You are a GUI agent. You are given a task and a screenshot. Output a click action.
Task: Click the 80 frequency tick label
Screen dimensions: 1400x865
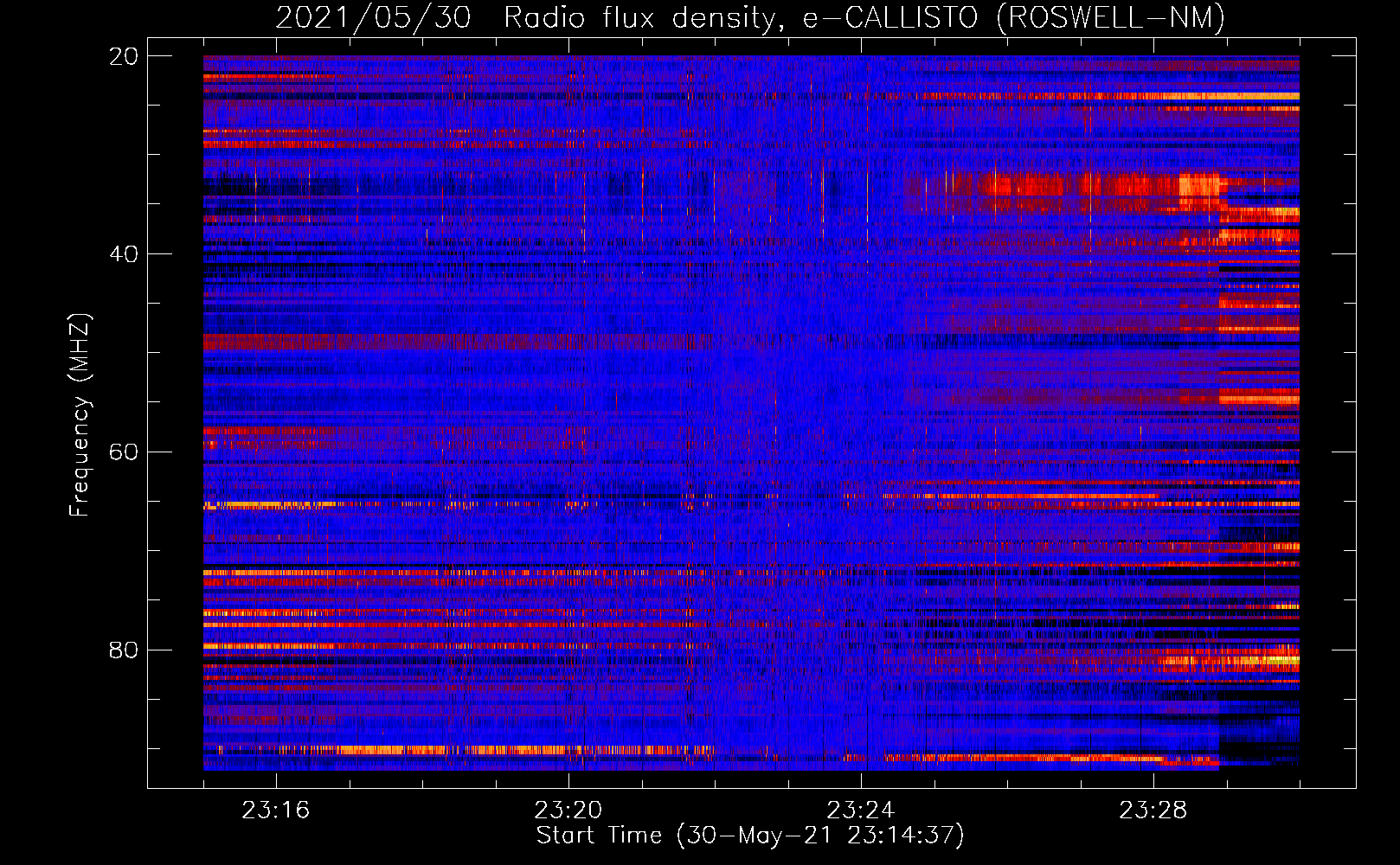pos(124,650)
